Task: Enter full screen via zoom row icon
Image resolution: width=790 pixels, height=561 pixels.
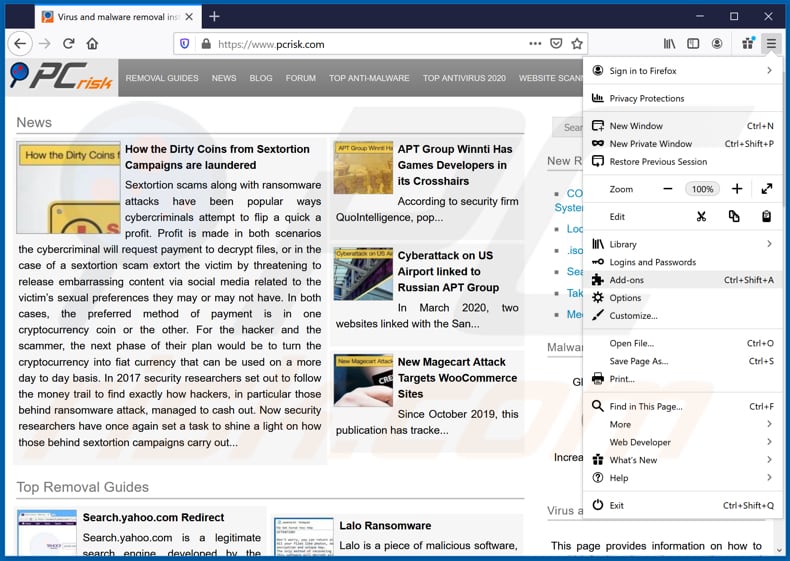Action: 766,189
